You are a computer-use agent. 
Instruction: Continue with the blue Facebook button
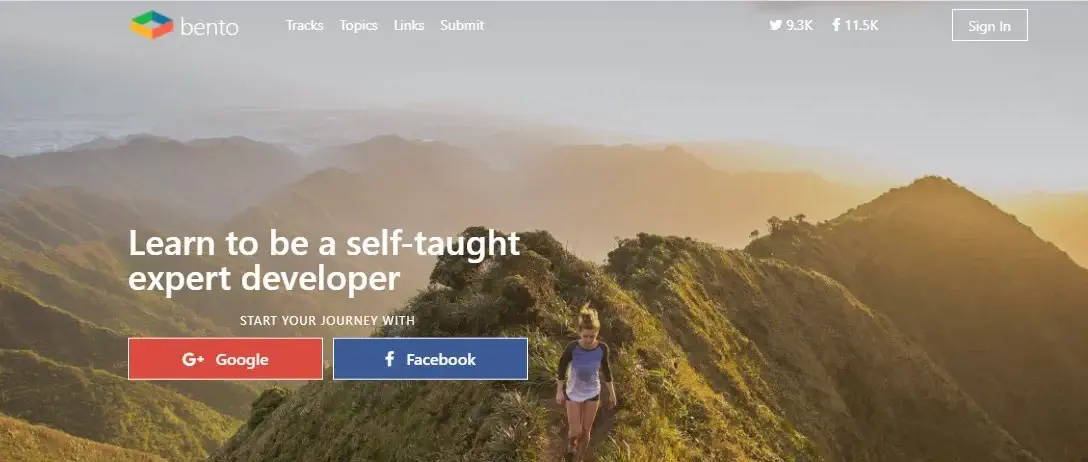(x=430, y=359)
